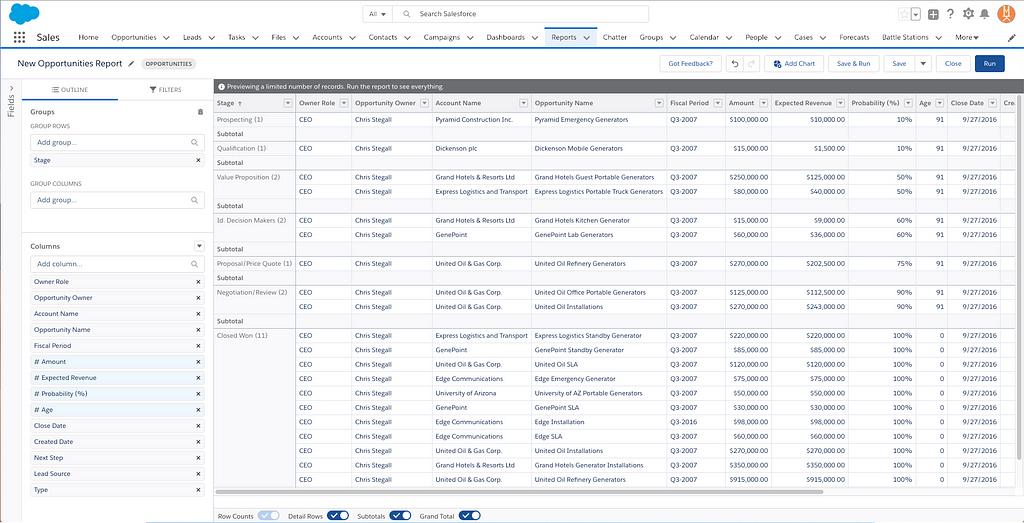Screen dimensions: 1024x523
Task: Turn off the Detail Rows switch
Action: pyautogui.click(x=338, y=516)
